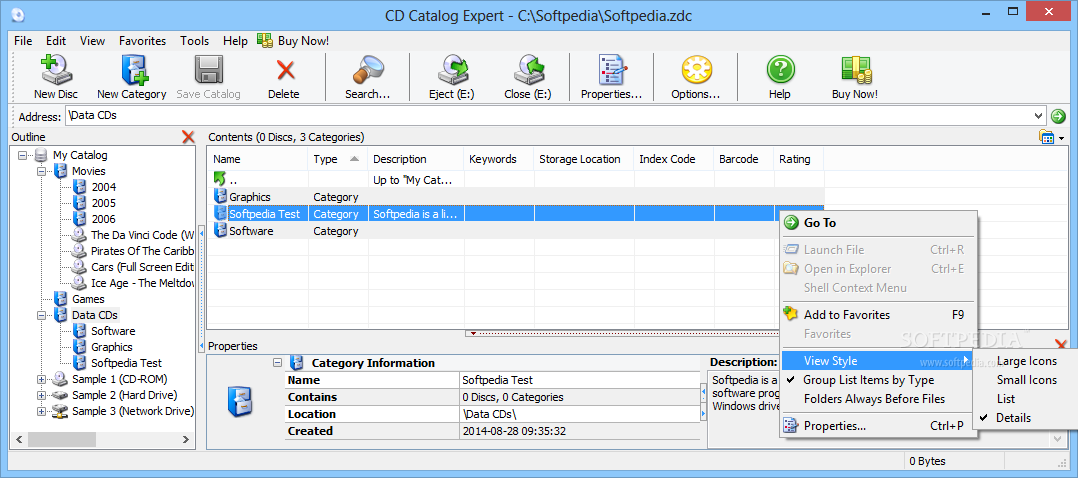Sort by the Rating column header
Image resolution: width=1078 pixels, height=478 pixels.
tap(798, 159)
